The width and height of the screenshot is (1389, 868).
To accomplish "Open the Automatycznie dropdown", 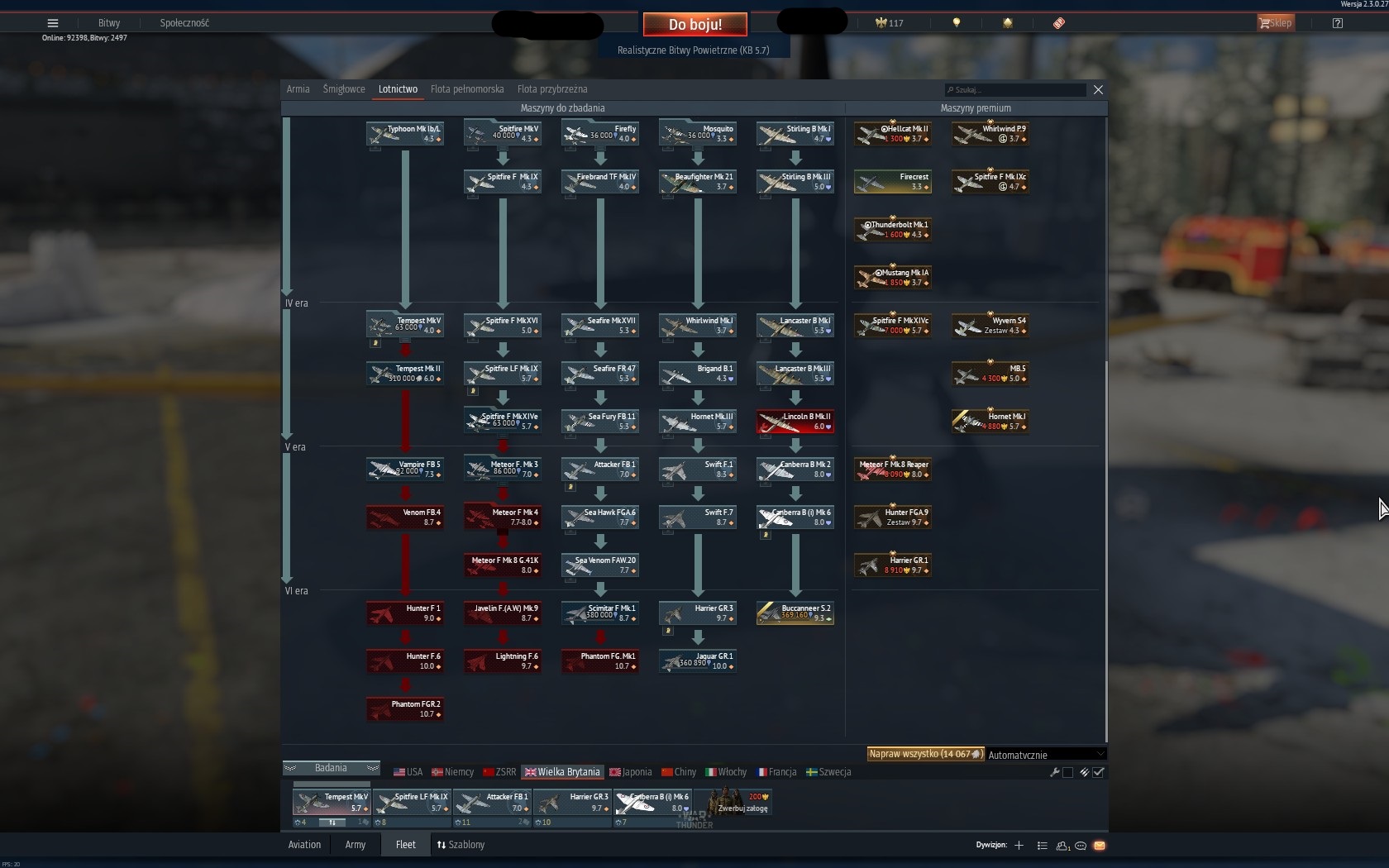I will (1046, 754).
